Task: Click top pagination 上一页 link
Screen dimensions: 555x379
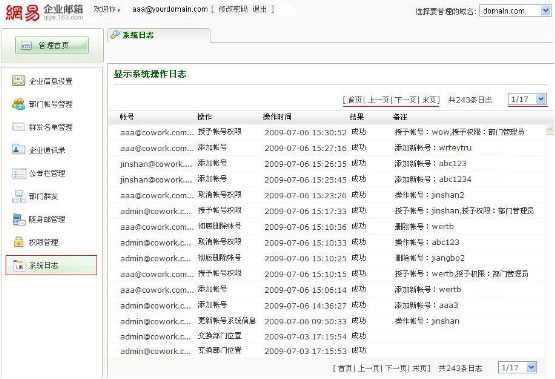Action: pos(379,100)
